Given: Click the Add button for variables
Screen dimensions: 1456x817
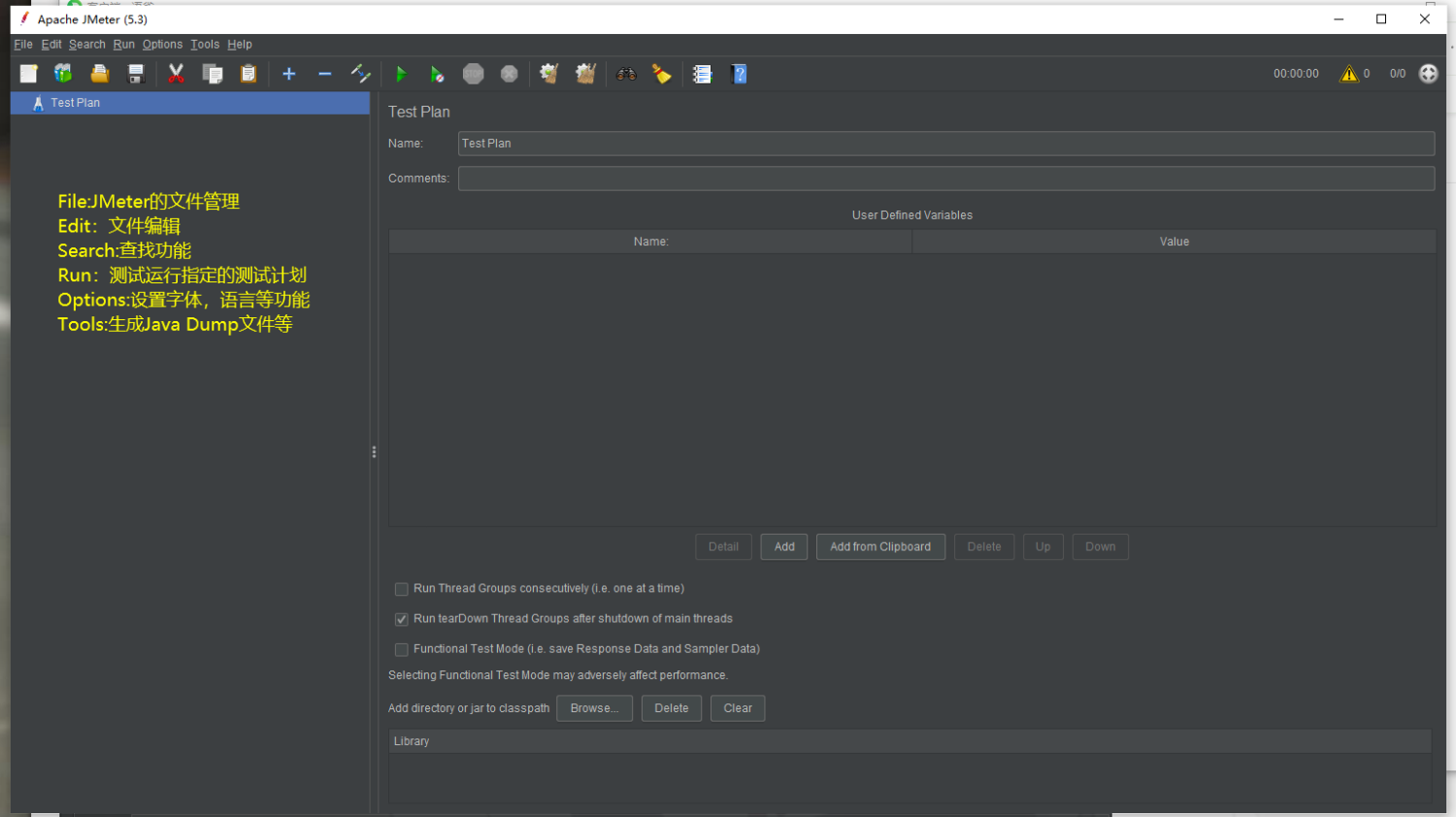Looking at the screenshot, I should [x=784, y=547].
